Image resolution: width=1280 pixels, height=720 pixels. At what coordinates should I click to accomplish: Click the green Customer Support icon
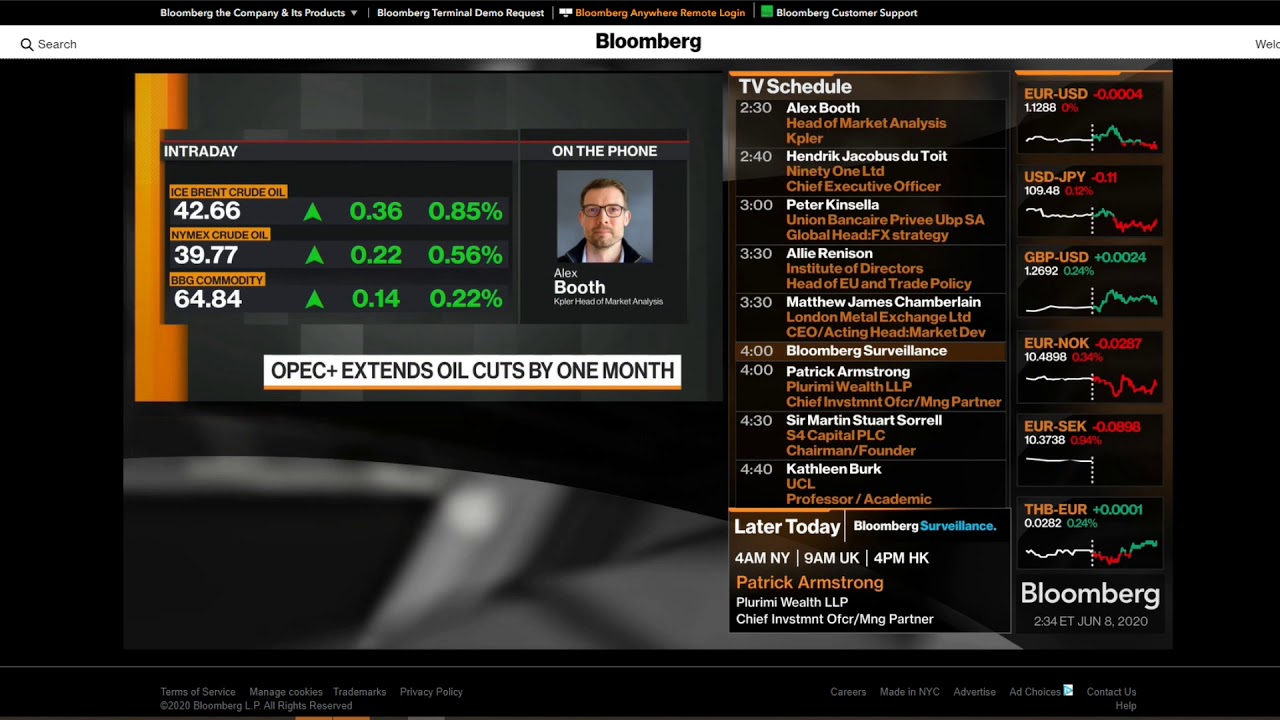[767, 12]
